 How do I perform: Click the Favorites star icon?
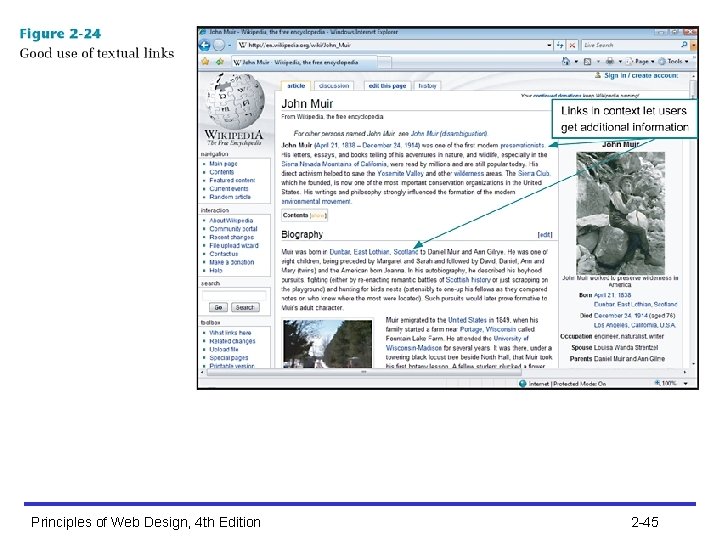205,62
